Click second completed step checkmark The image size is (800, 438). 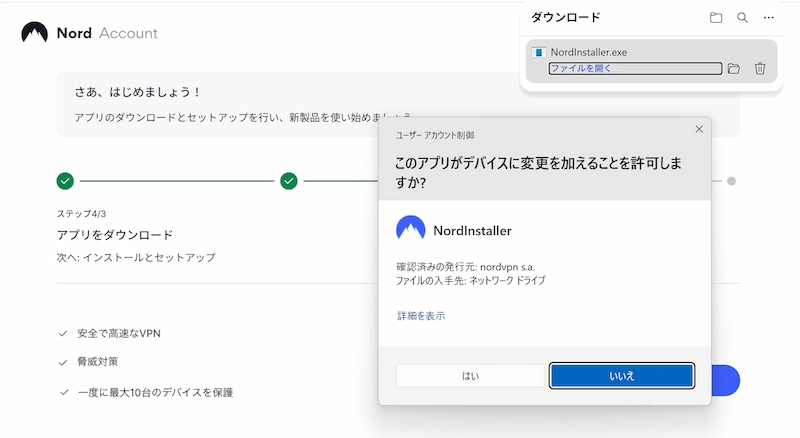tap(289, 181)
